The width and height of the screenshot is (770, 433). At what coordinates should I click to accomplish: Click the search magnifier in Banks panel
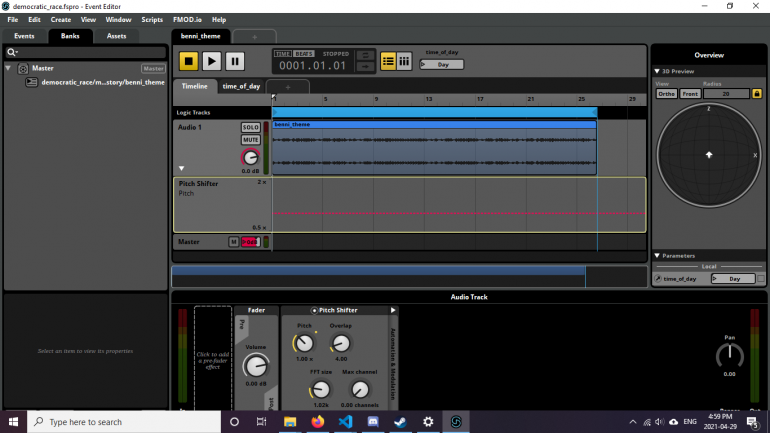point(12,52)
